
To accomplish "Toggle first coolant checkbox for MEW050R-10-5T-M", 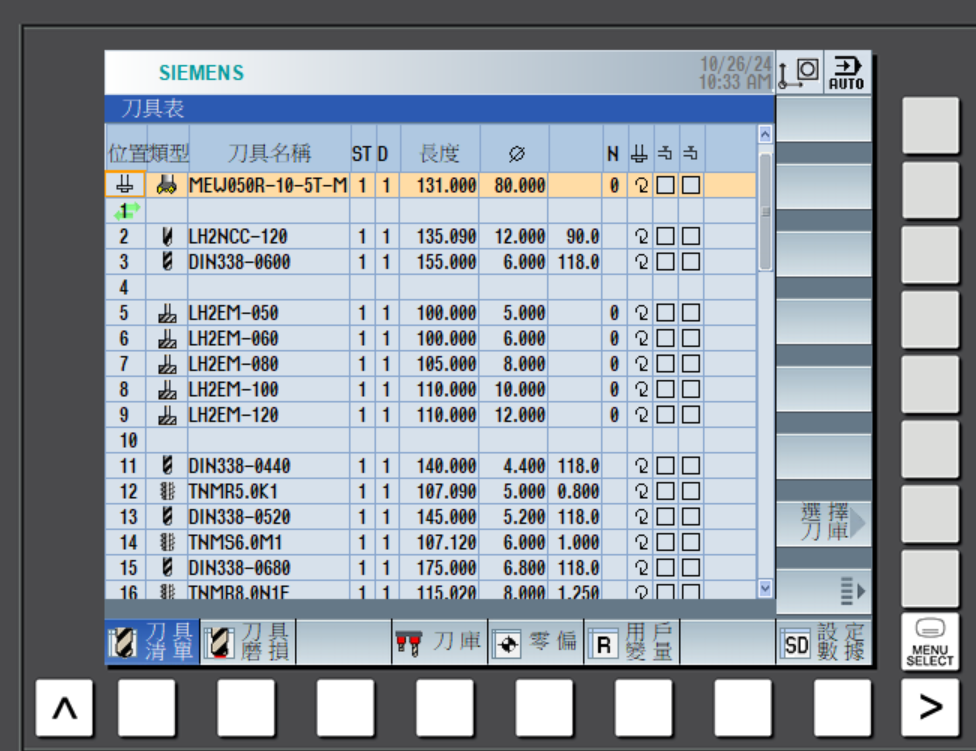I will click(x=665, y=185).
